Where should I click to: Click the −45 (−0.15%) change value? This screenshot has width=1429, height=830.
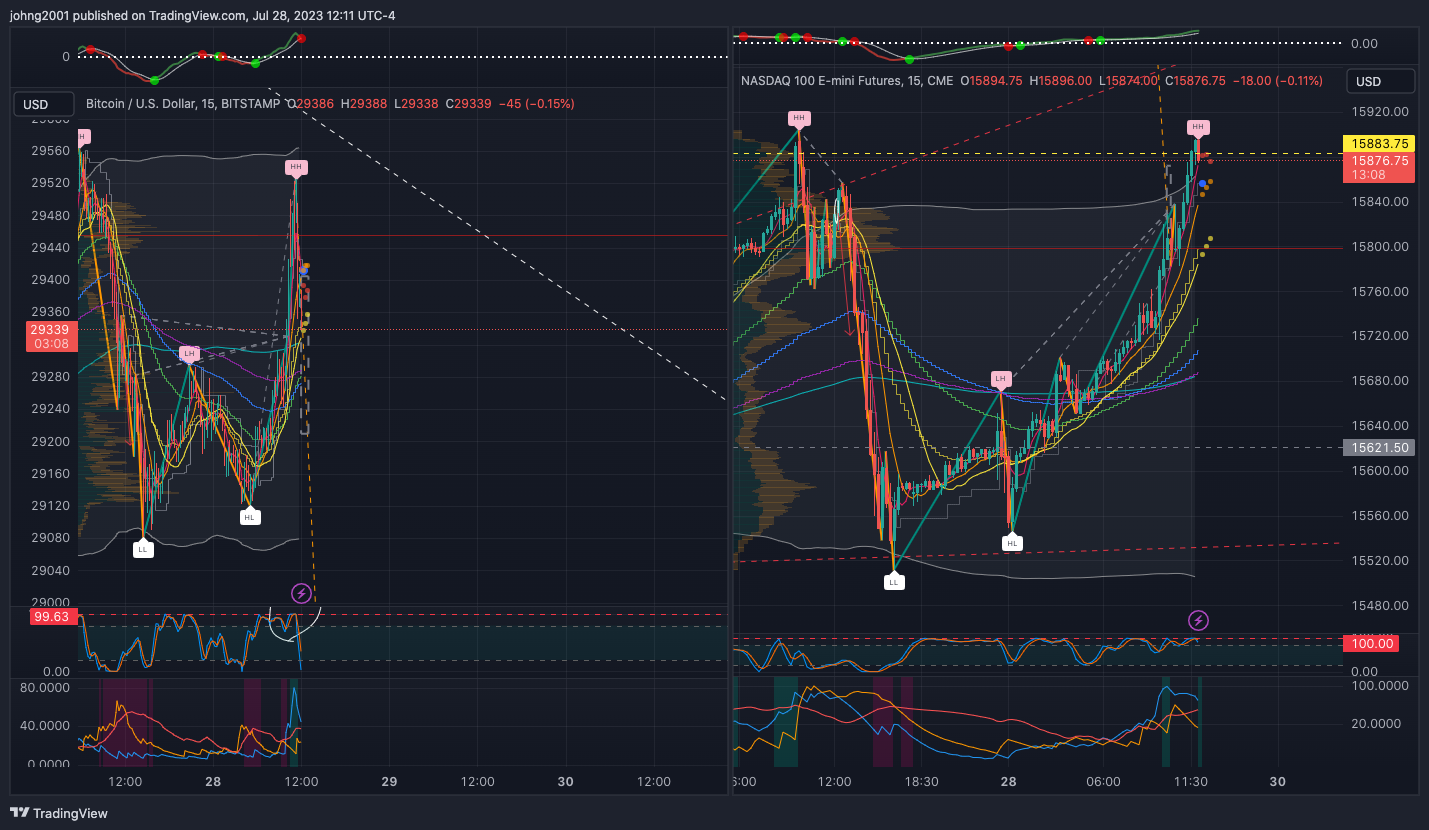tap(536, 104)
